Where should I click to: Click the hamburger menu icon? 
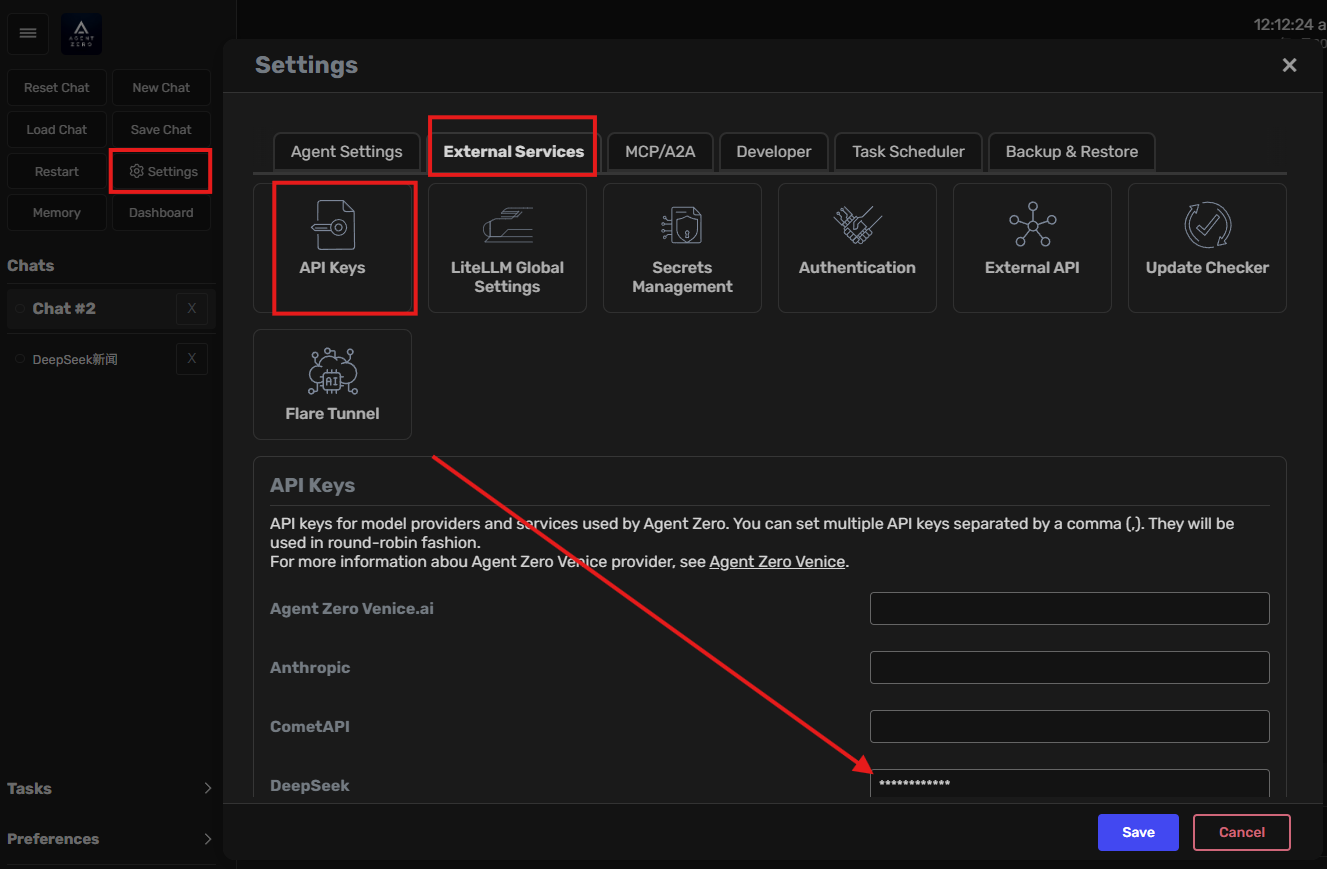click(28, 34)
